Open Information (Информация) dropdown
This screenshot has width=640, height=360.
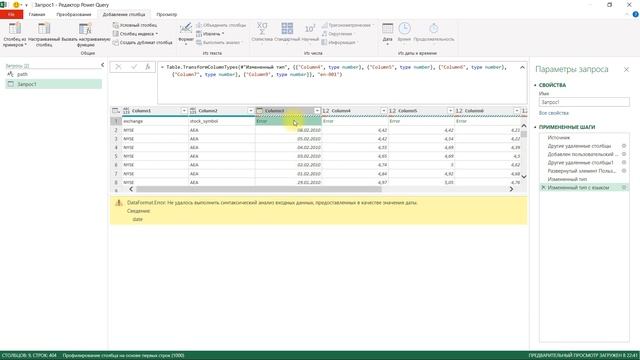coord(339,42)
